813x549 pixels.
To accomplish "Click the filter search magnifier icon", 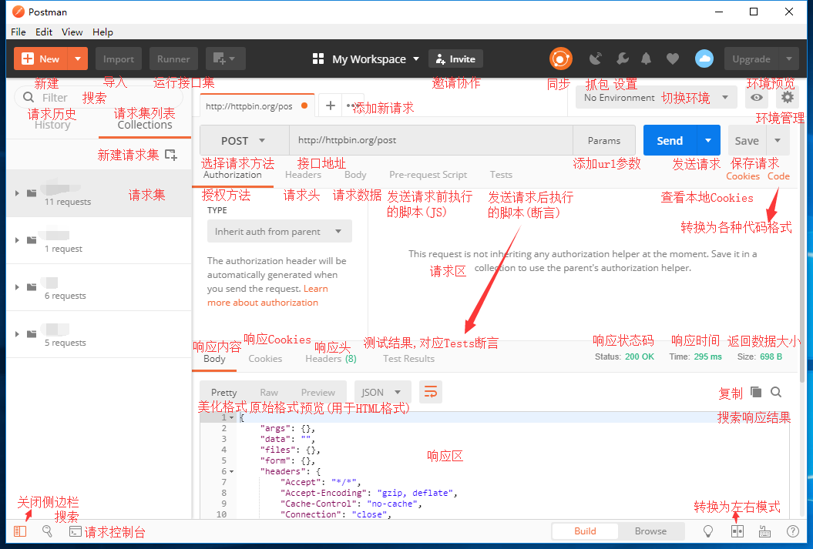I will (29, 97).
